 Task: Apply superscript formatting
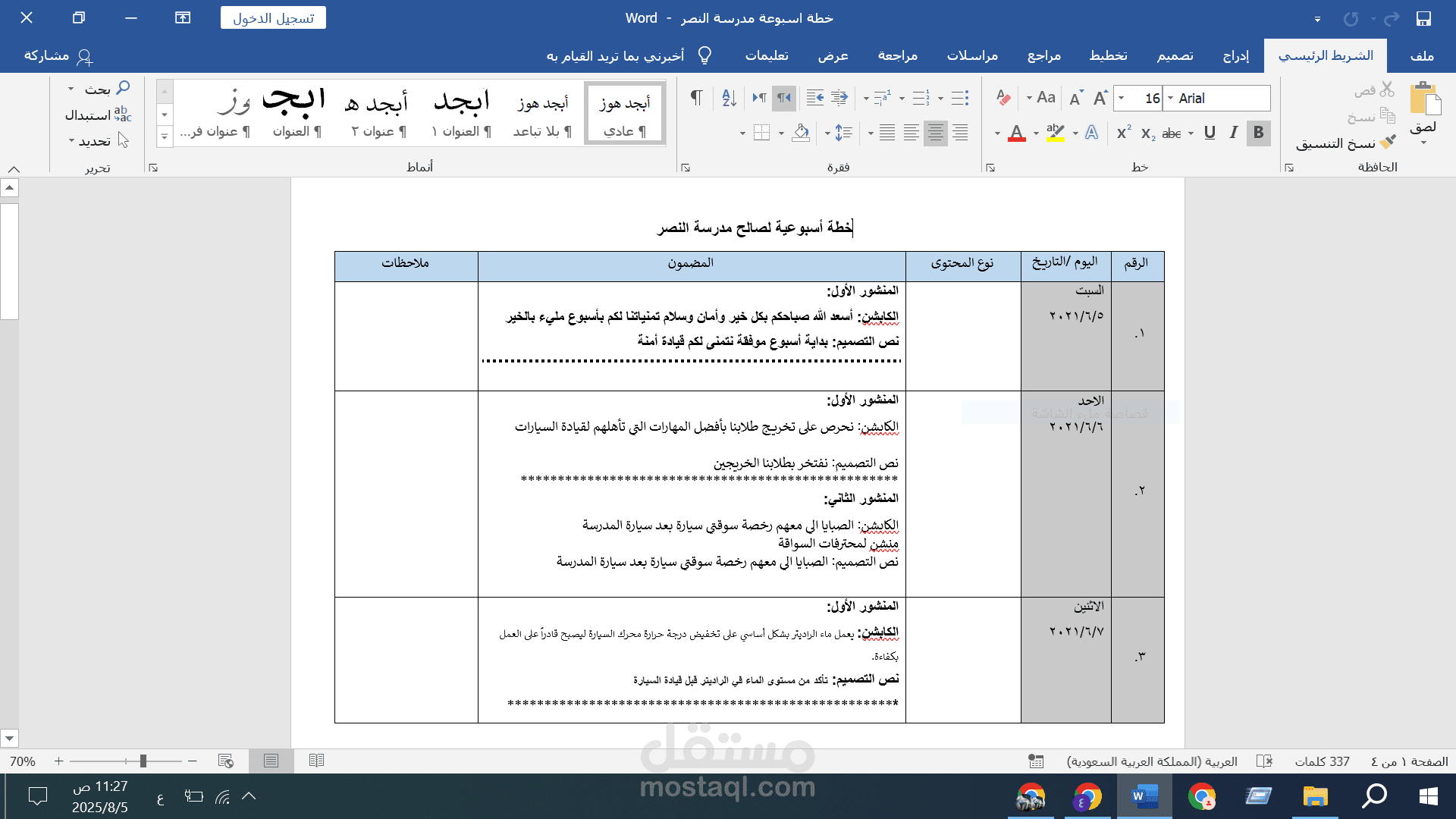click(1122, 133)
